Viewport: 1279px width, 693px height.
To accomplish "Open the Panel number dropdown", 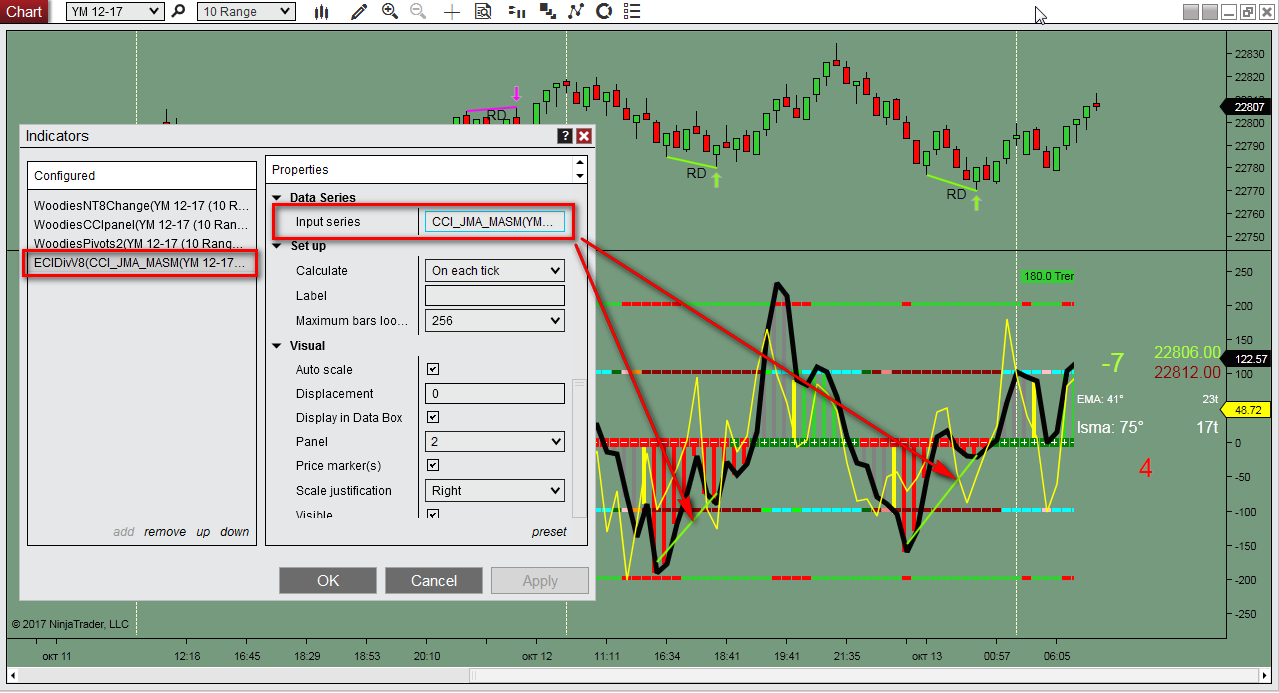I will [x=495, y=441].
